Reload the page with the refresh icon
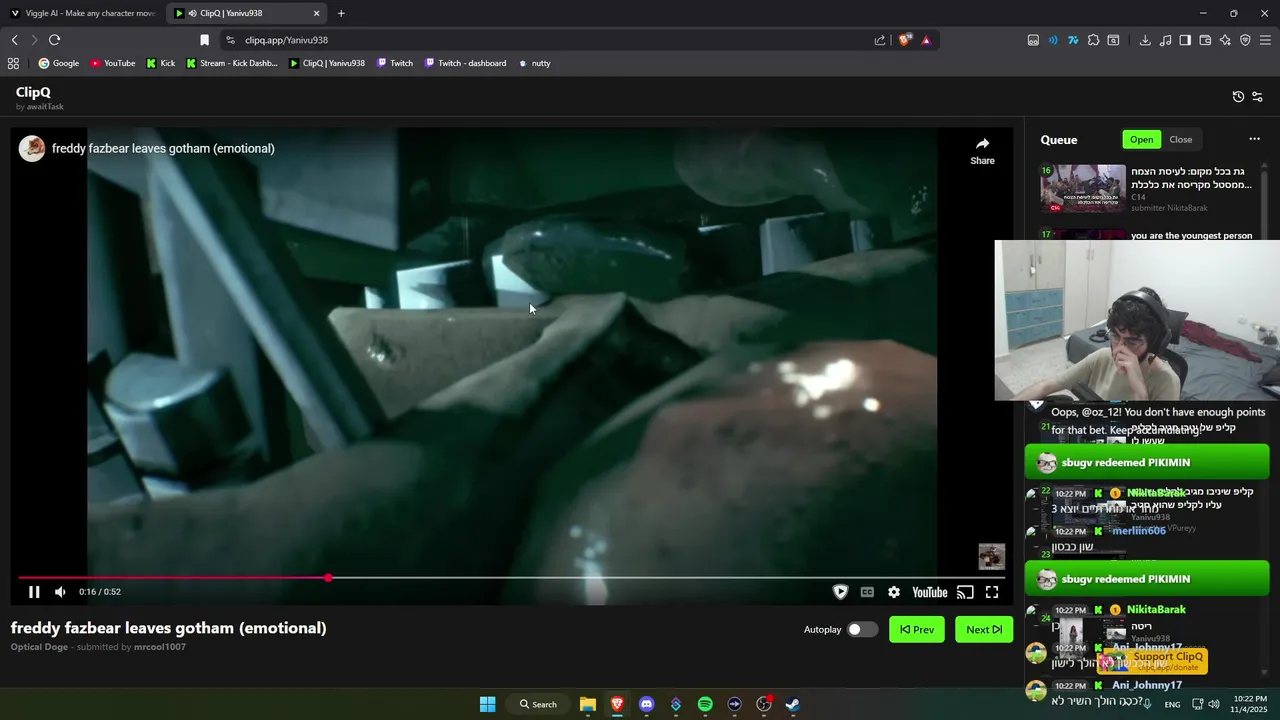The image size is (1280, 720). [54, 40]
